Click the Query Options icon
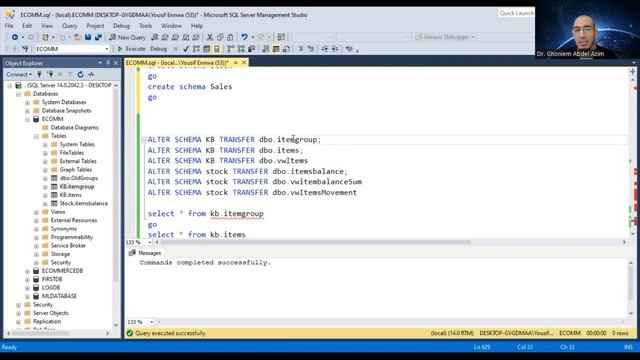The image size is (640, 360). pos(207,49)
